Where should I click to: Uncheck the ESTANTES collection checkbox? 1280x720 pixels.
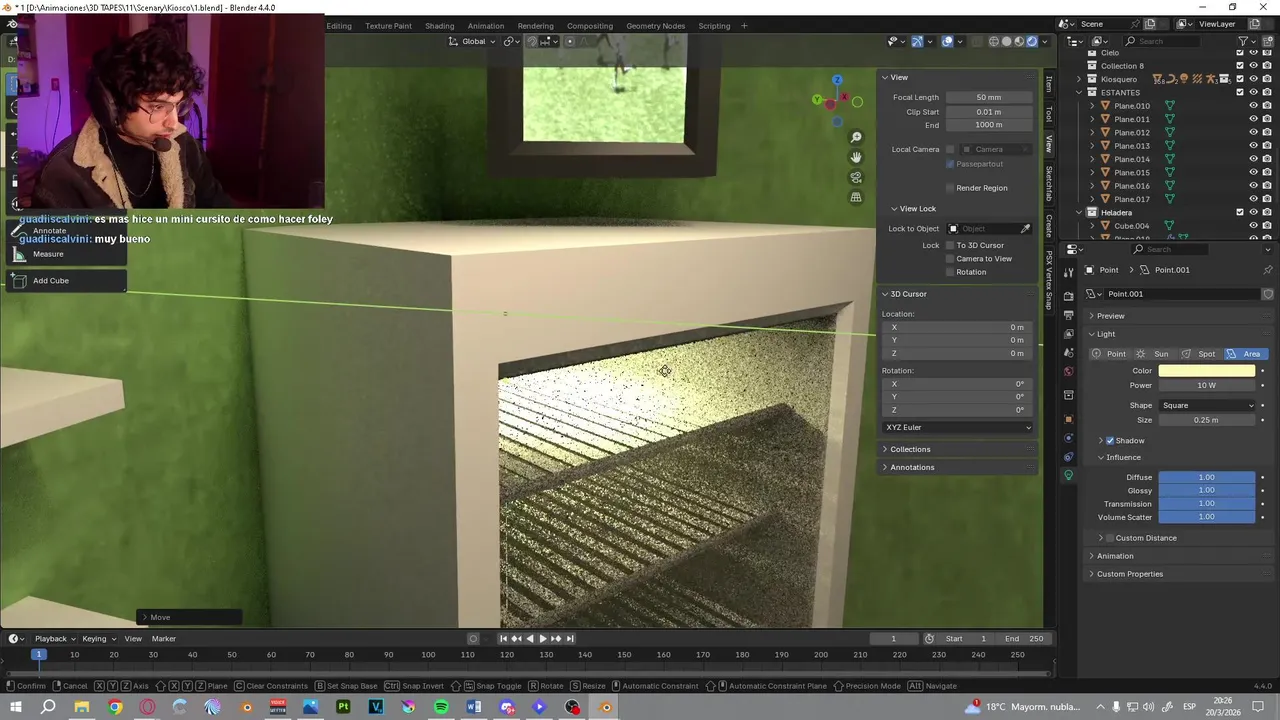point(1240,92)
